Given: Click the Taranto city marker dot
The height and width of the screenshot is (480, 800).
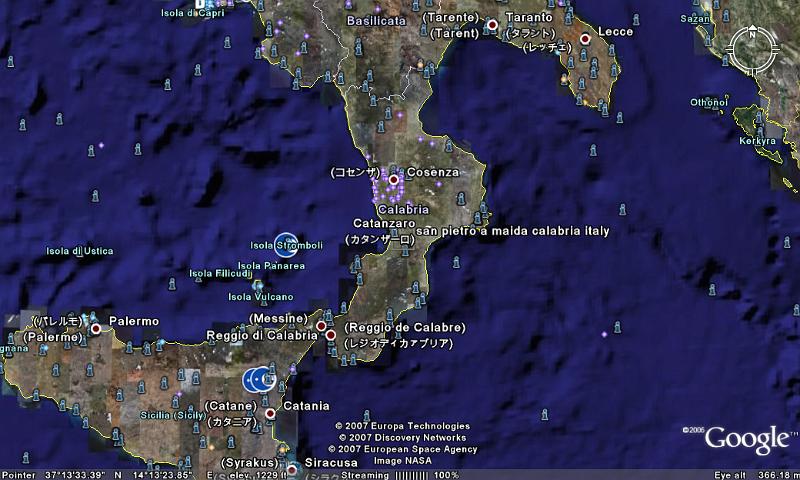Looking at the screenshot, I should tap(492, 24).
